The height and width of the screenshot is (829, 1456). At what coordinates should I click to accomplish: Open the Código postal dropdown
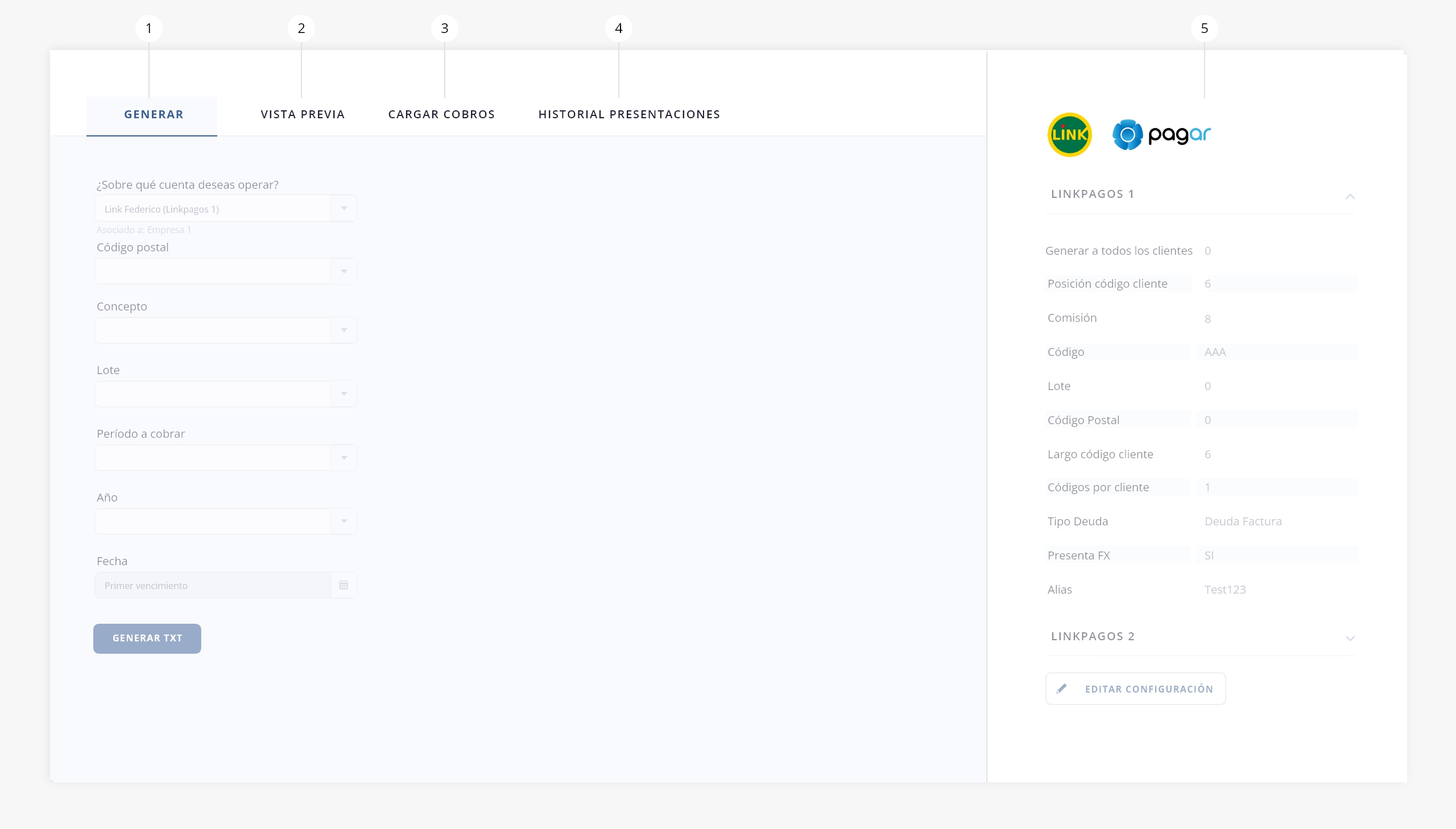[x=344, y=272]
